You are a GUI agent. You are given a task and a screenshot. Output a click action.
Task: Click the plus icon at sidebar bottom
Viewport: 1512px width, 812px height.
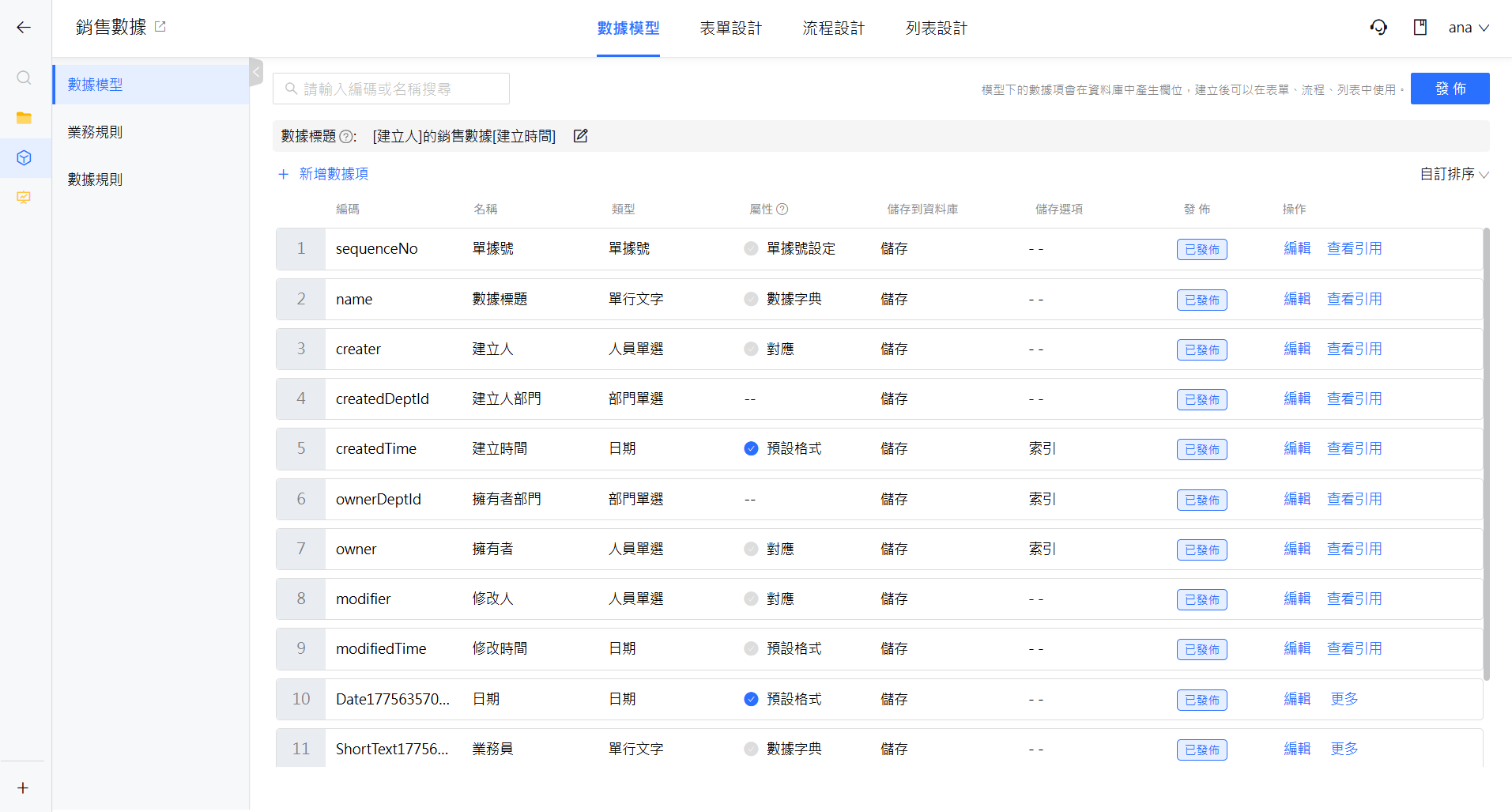point(23,788)
